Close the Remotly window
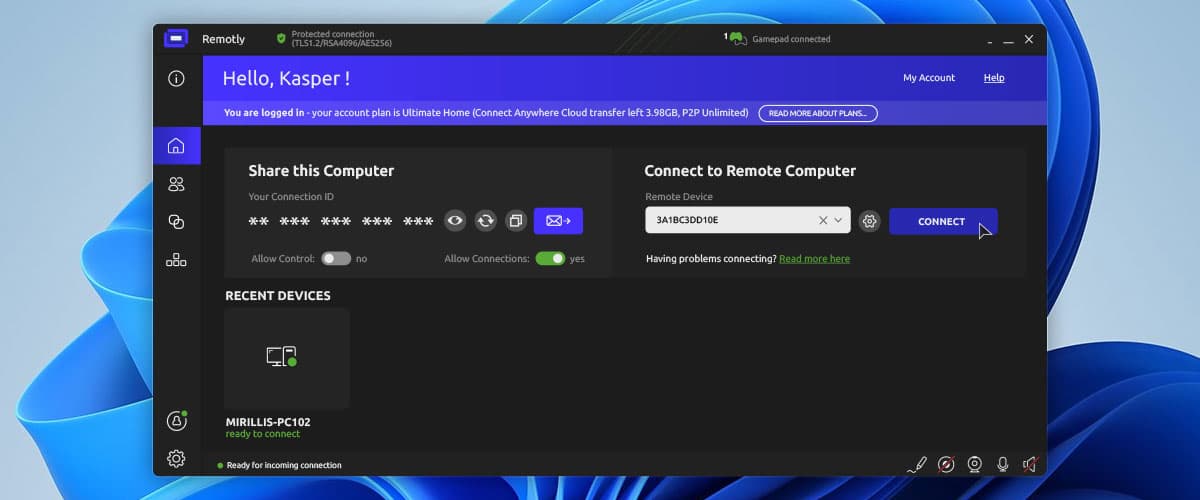Image resolution: width=1200 pixels, height=500 pixels. (x=1029, y=39)
